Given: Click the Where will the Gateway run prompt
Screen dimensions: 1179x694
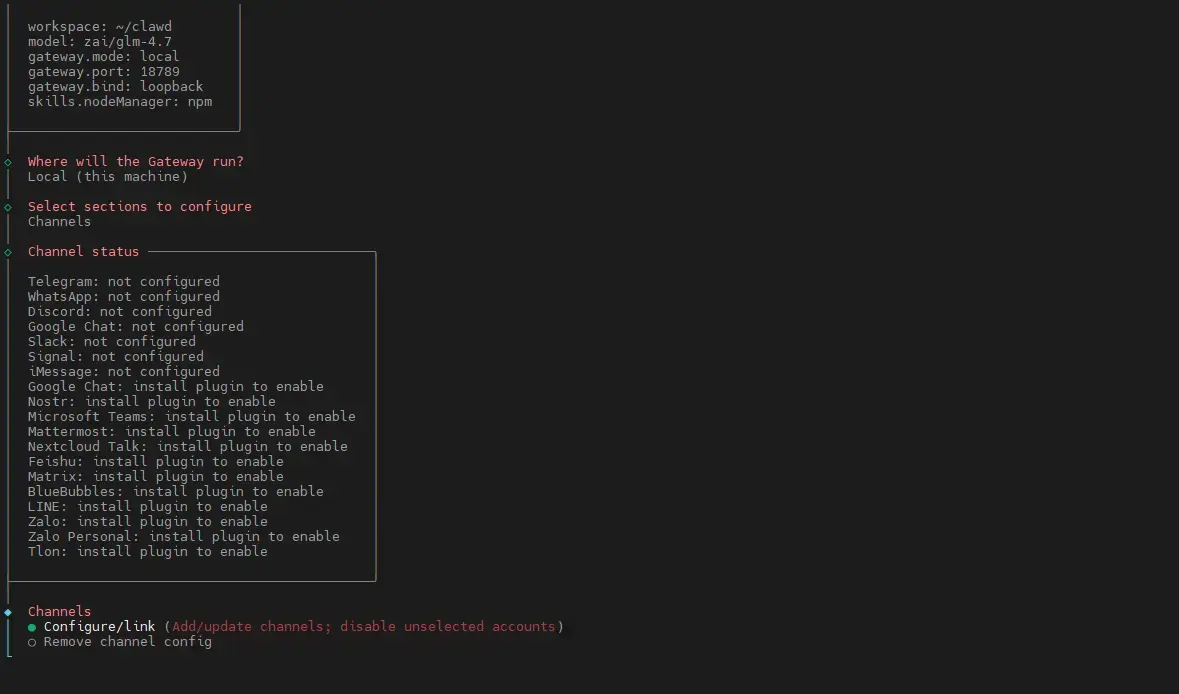Looking at the screenshot, I should point(135,162).
